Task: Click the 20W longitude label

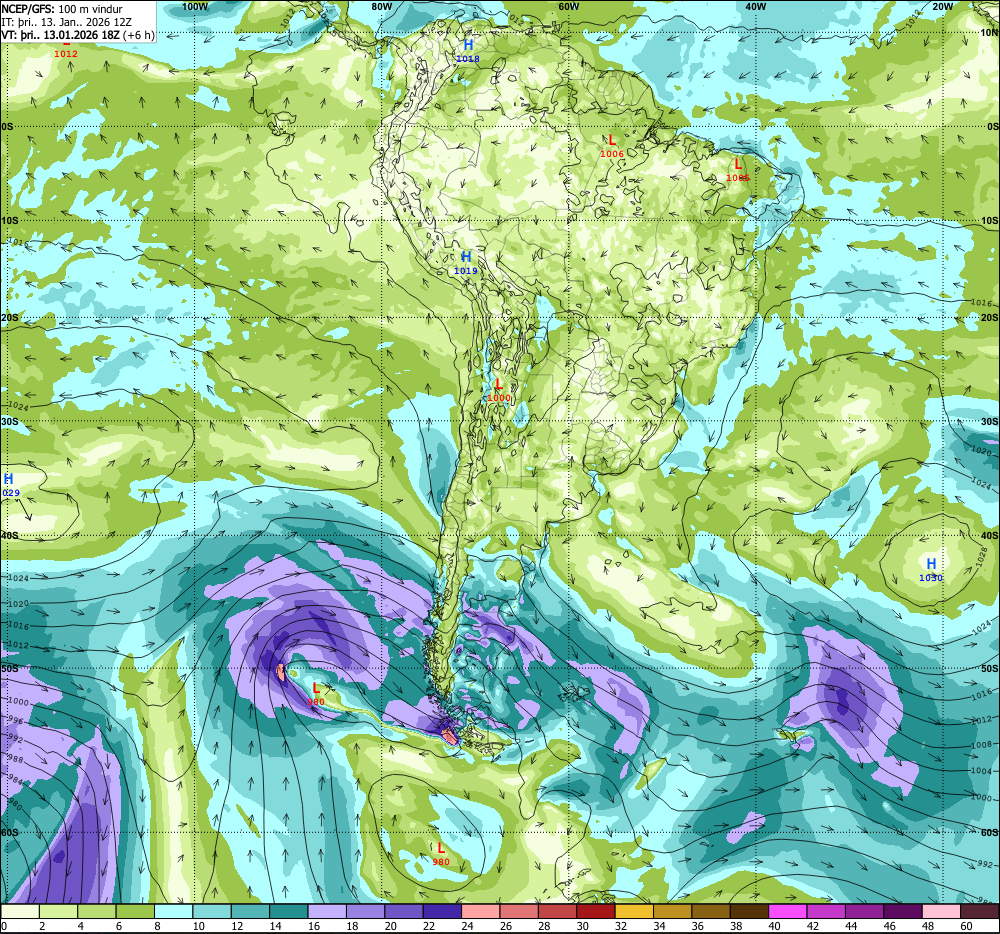Action: click(x=942, y=6)
